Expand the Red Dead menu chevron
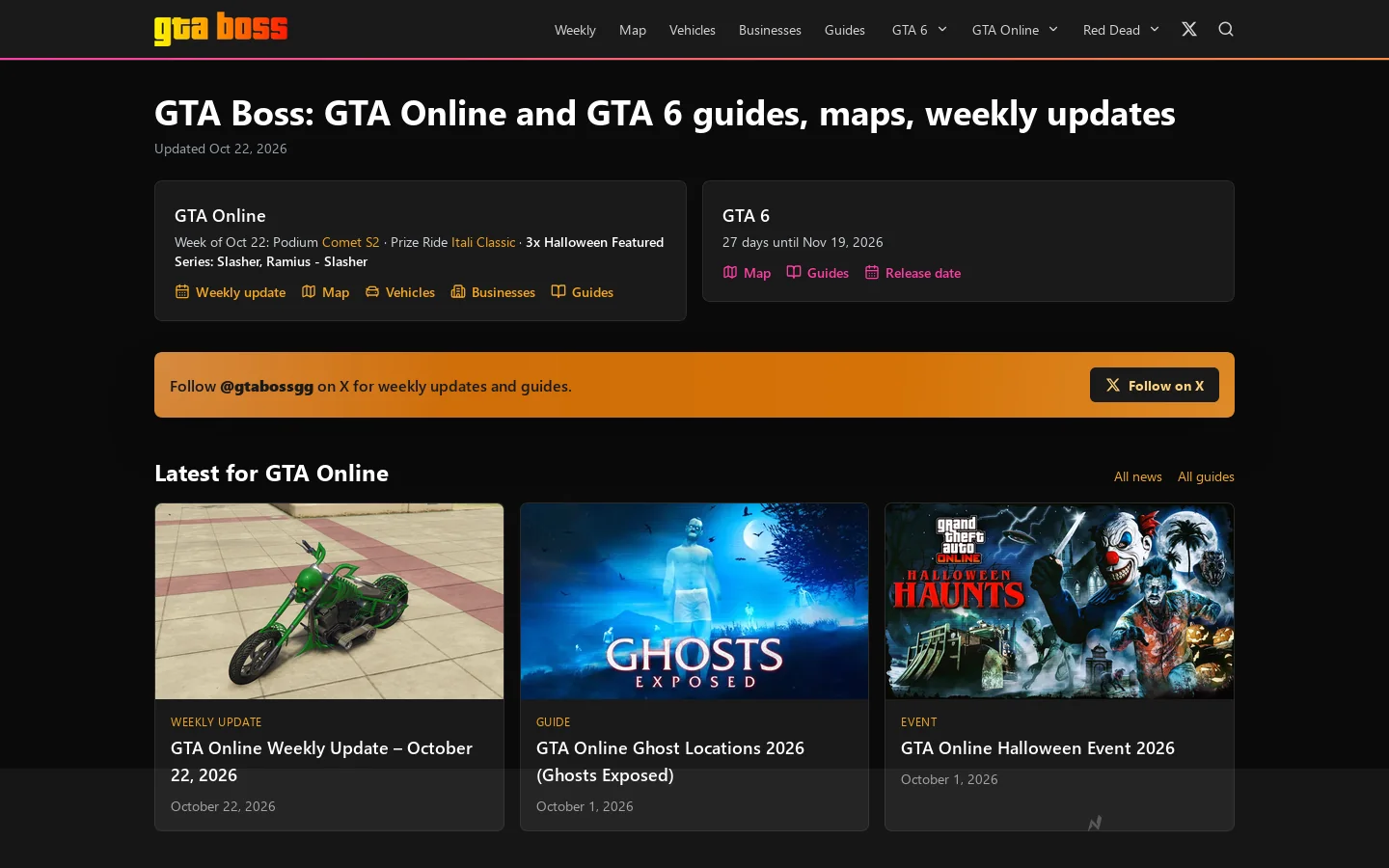Viewport: 1389px width, 868px height. pos(1155,29)
